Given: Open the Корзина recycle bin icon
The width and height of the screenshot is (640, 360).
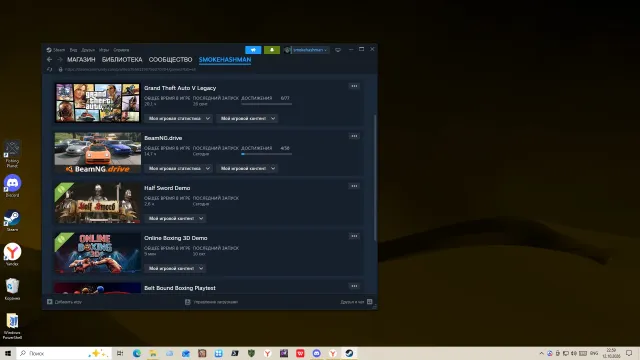Looking at the screenshot, I should 12,289.
